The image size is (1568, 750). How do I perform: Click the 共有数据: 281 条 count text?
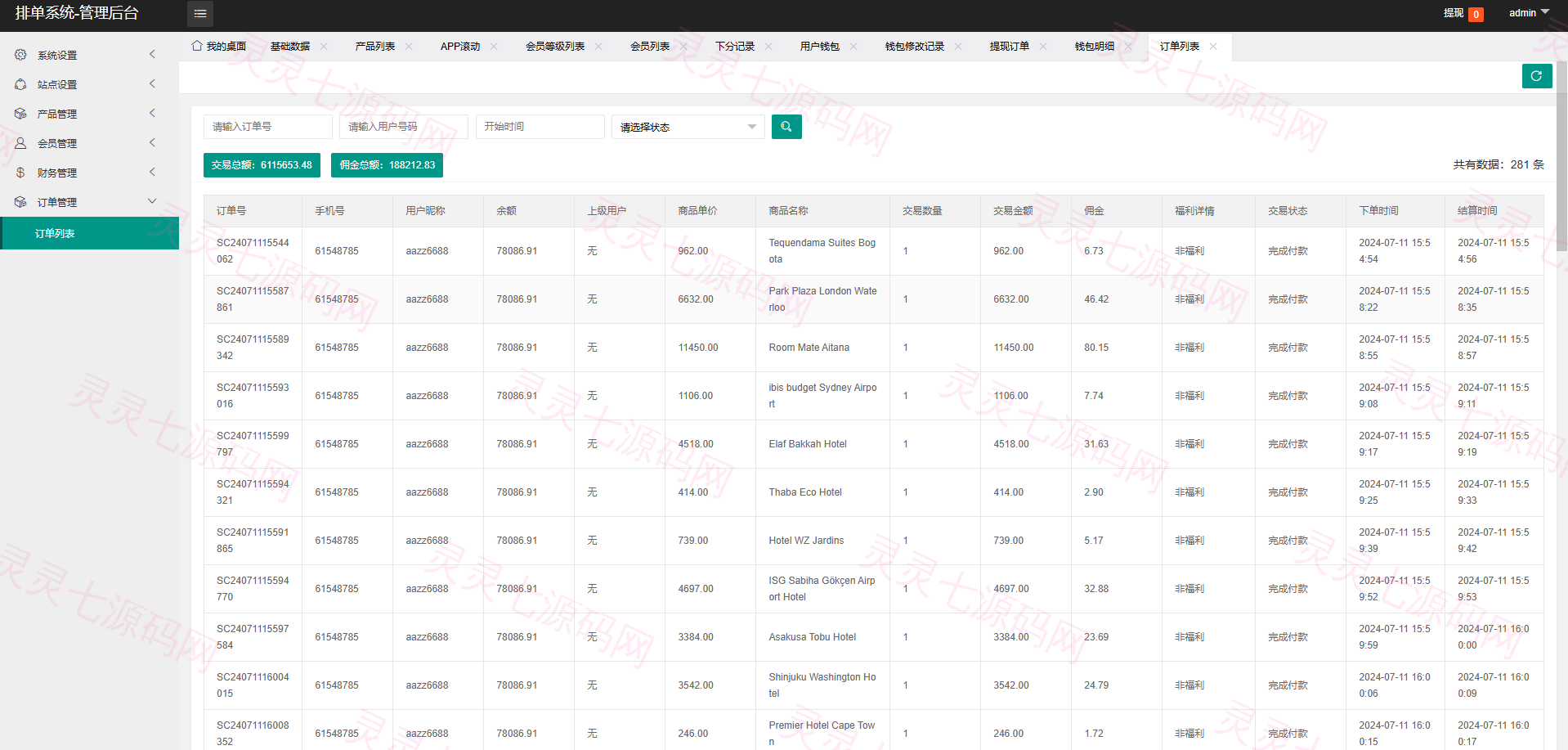click(x=1499, y=164)
